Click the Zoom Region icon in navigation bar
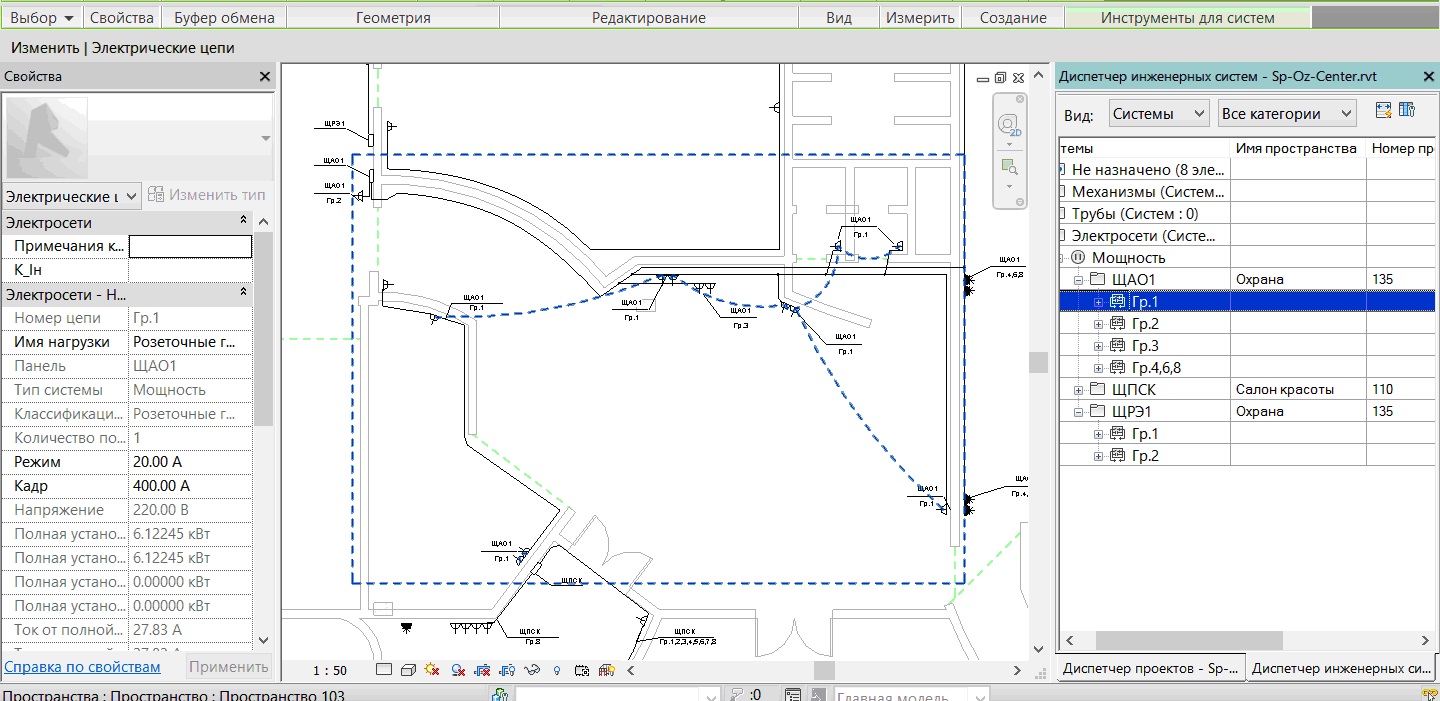 tap(1009, 166)
